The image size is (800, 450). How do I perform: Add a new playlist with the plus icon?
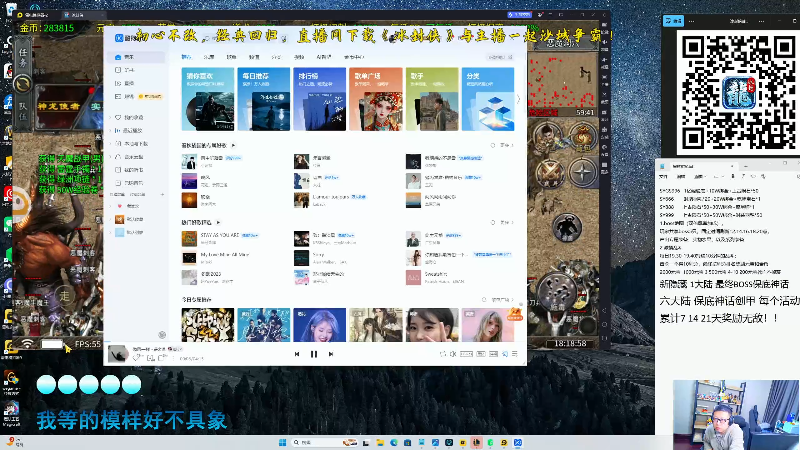tap(162, 194)
